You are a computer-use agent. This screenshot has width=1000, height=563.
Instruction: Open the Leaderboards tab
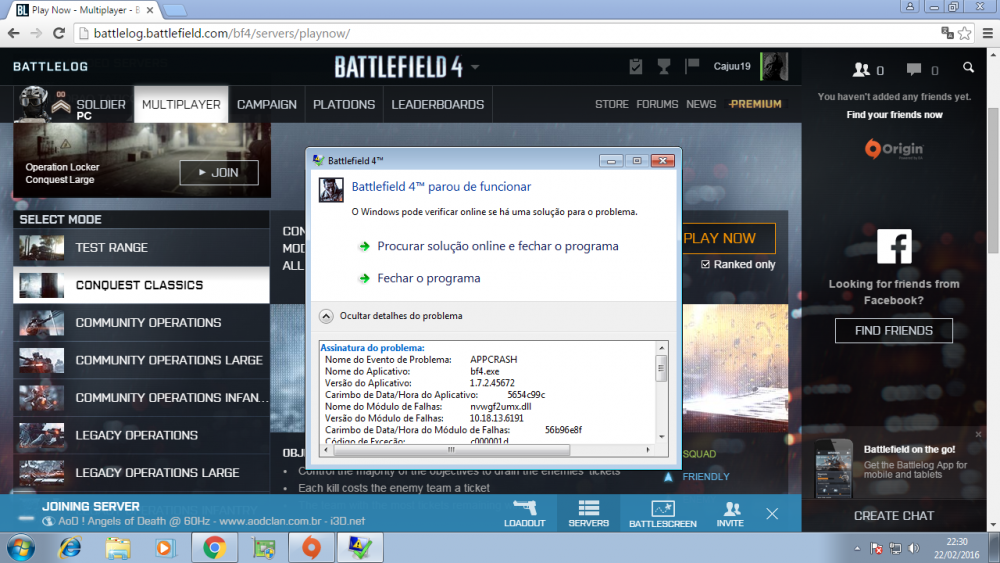pos(437,104)
